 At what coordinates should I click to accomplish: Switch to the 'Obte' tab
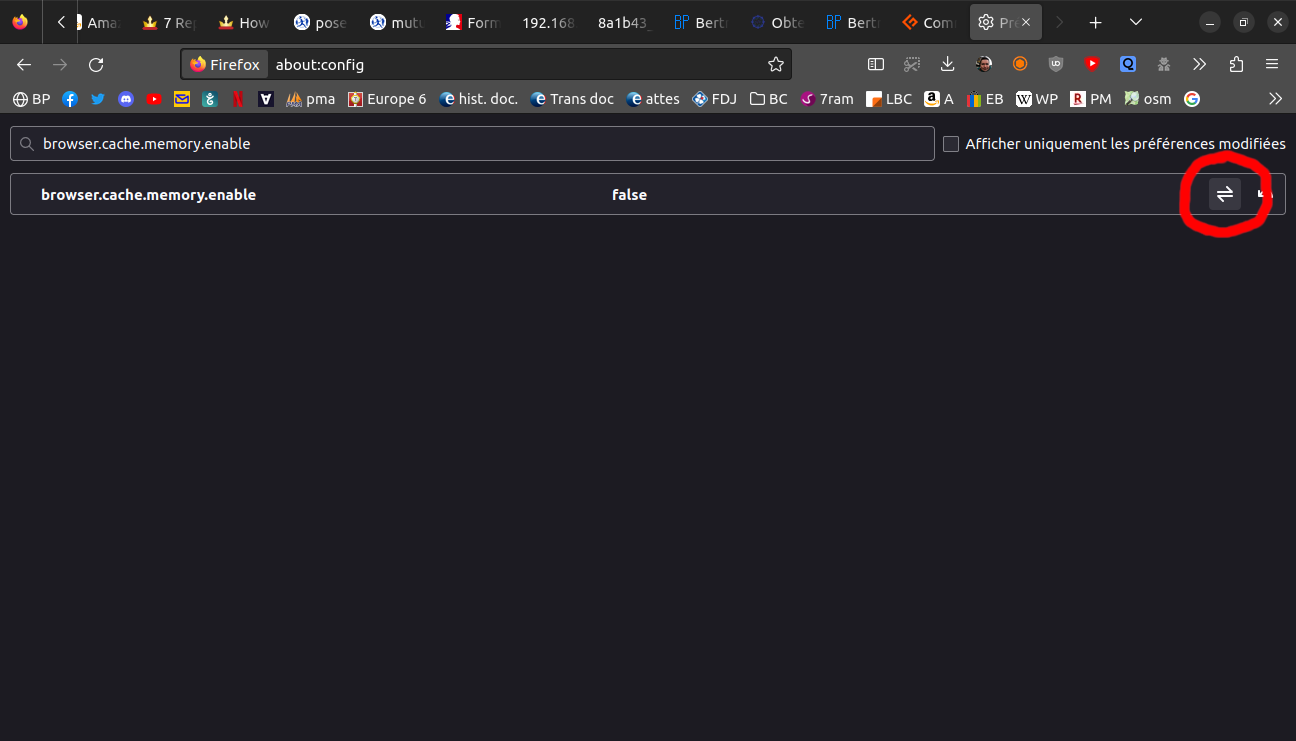click(x=777, y=22)
